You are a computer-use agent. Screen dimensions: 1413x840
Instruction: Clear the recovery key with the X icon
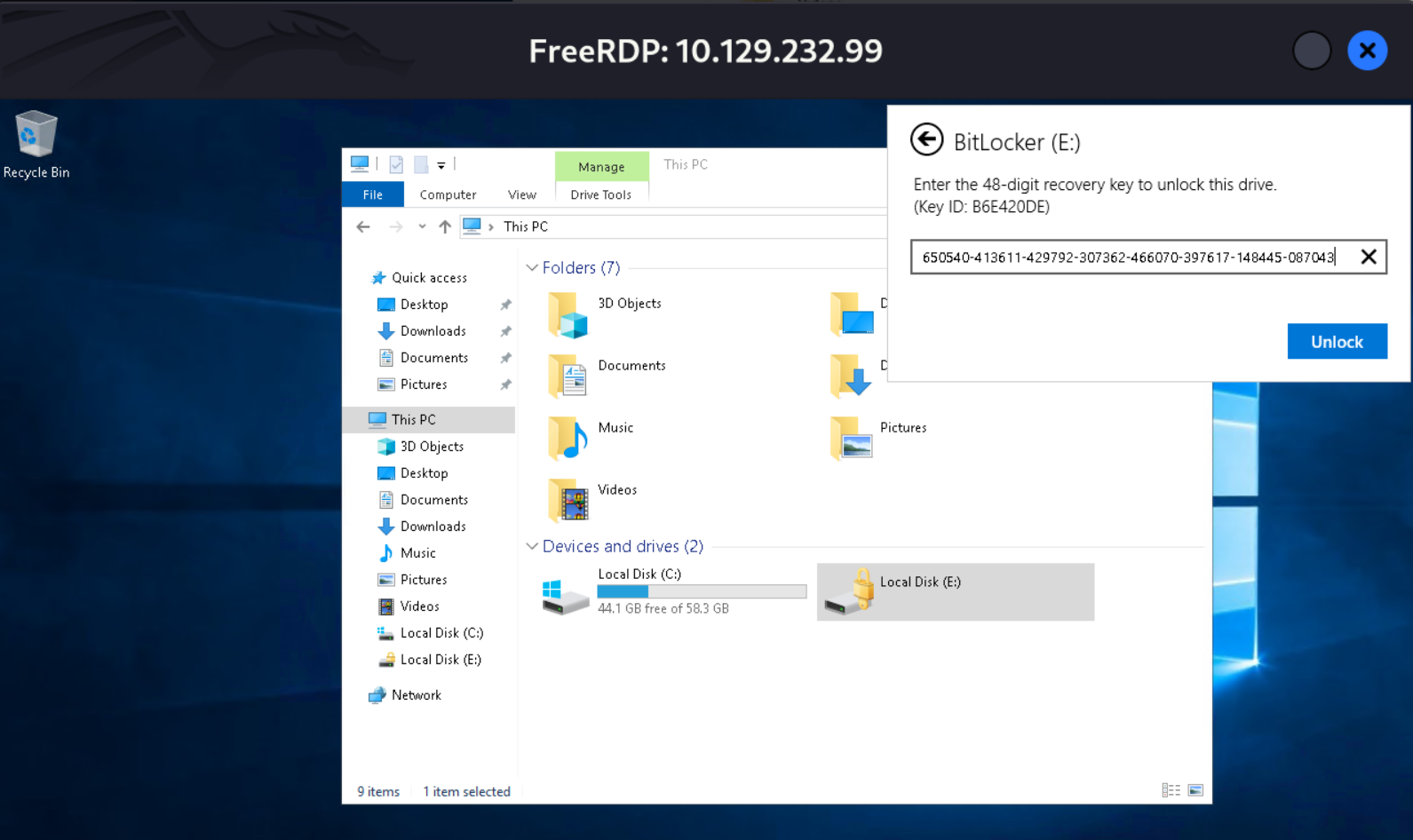[x=1368, y=258]
